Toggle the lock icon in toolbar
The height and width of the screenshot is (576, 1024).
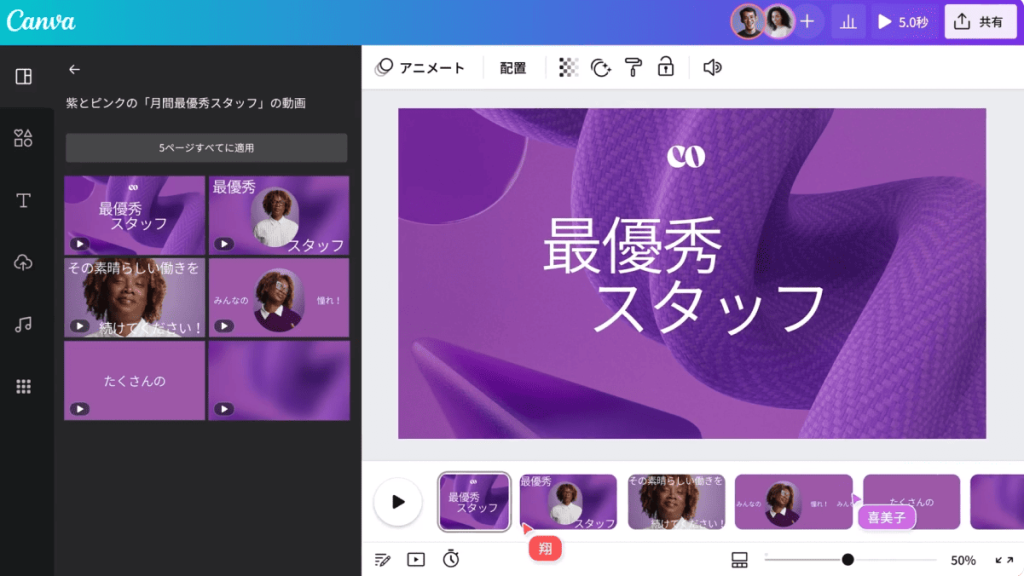[665, 67]
